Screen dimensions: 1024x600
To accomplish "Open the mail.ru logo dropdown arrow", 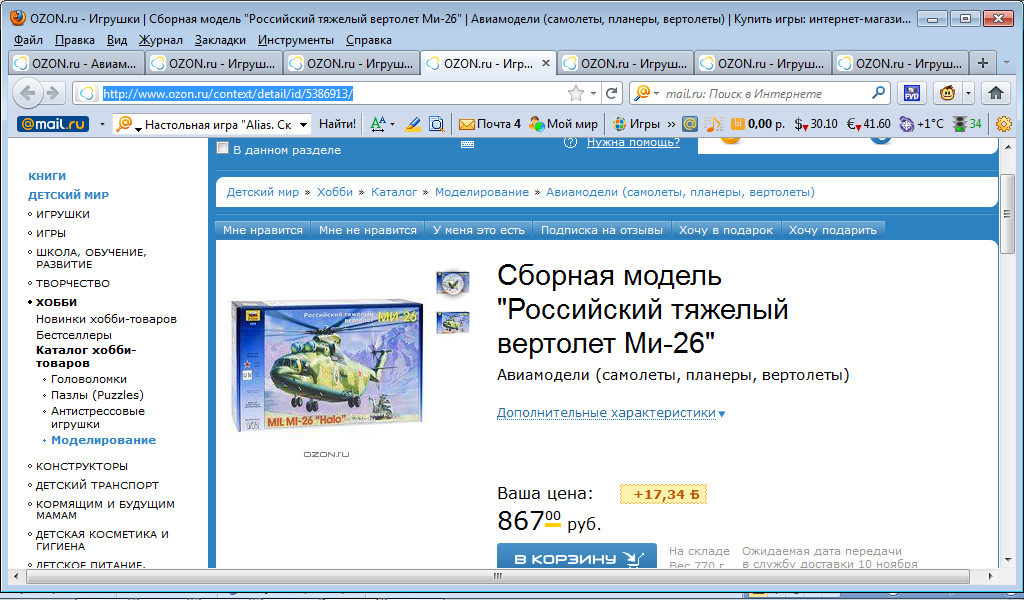I will point(102,123).
